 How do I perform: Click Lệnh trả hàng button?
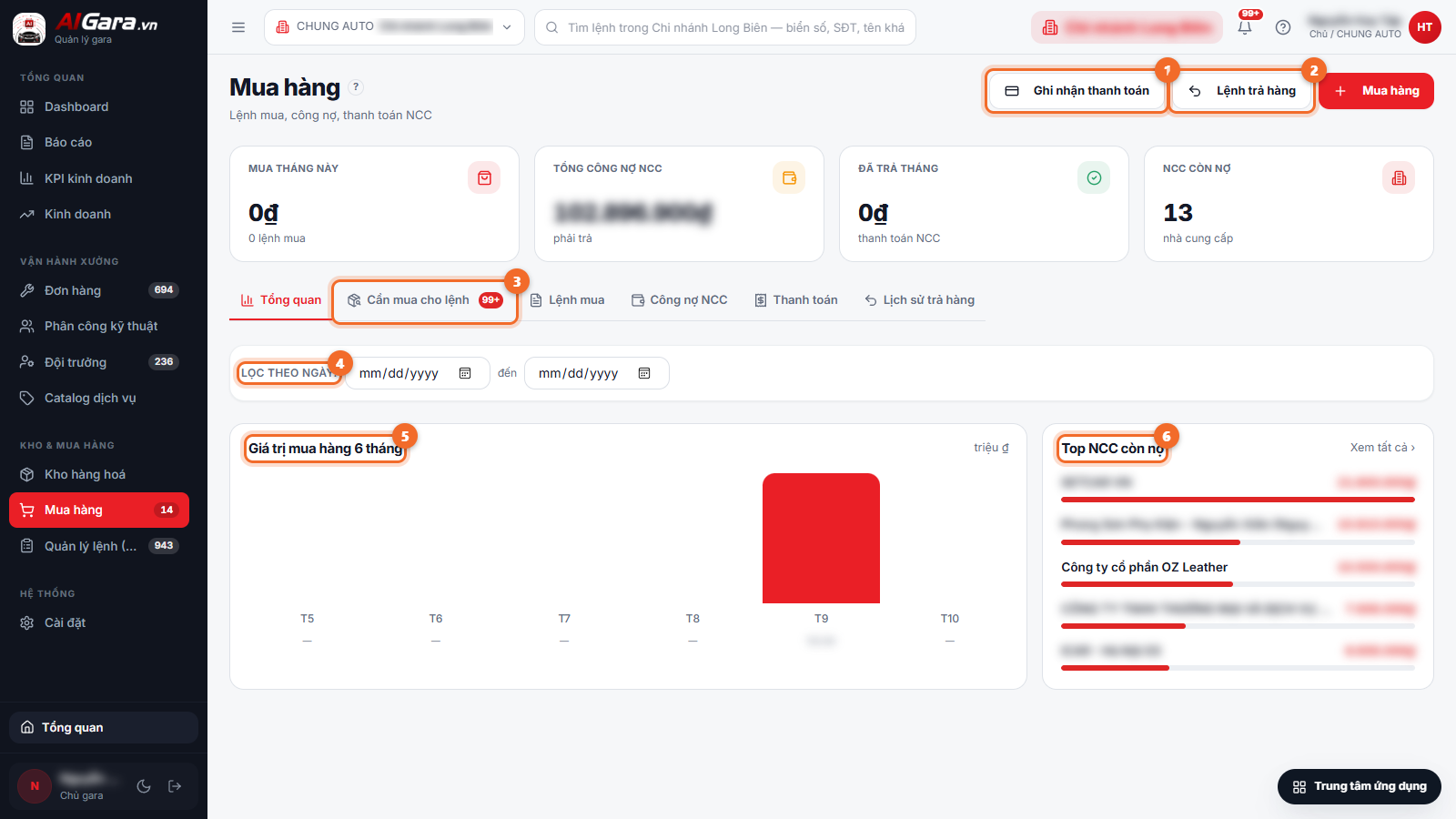[1242, 91]
